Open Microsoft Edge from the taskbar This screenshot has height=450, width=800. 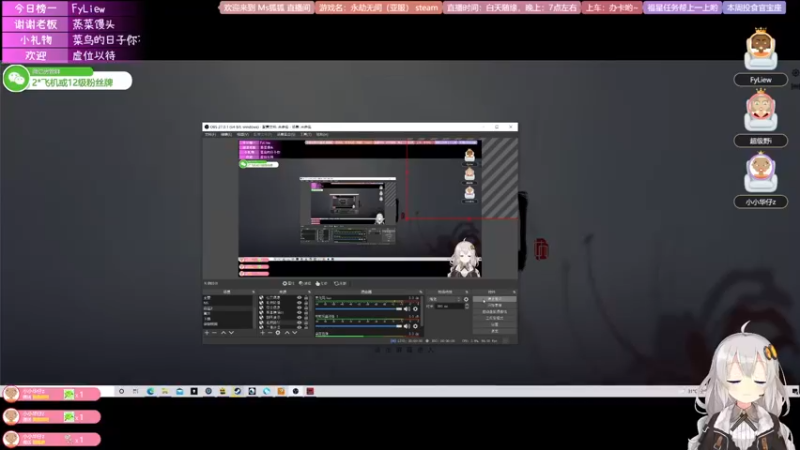[x=150, y=391]
